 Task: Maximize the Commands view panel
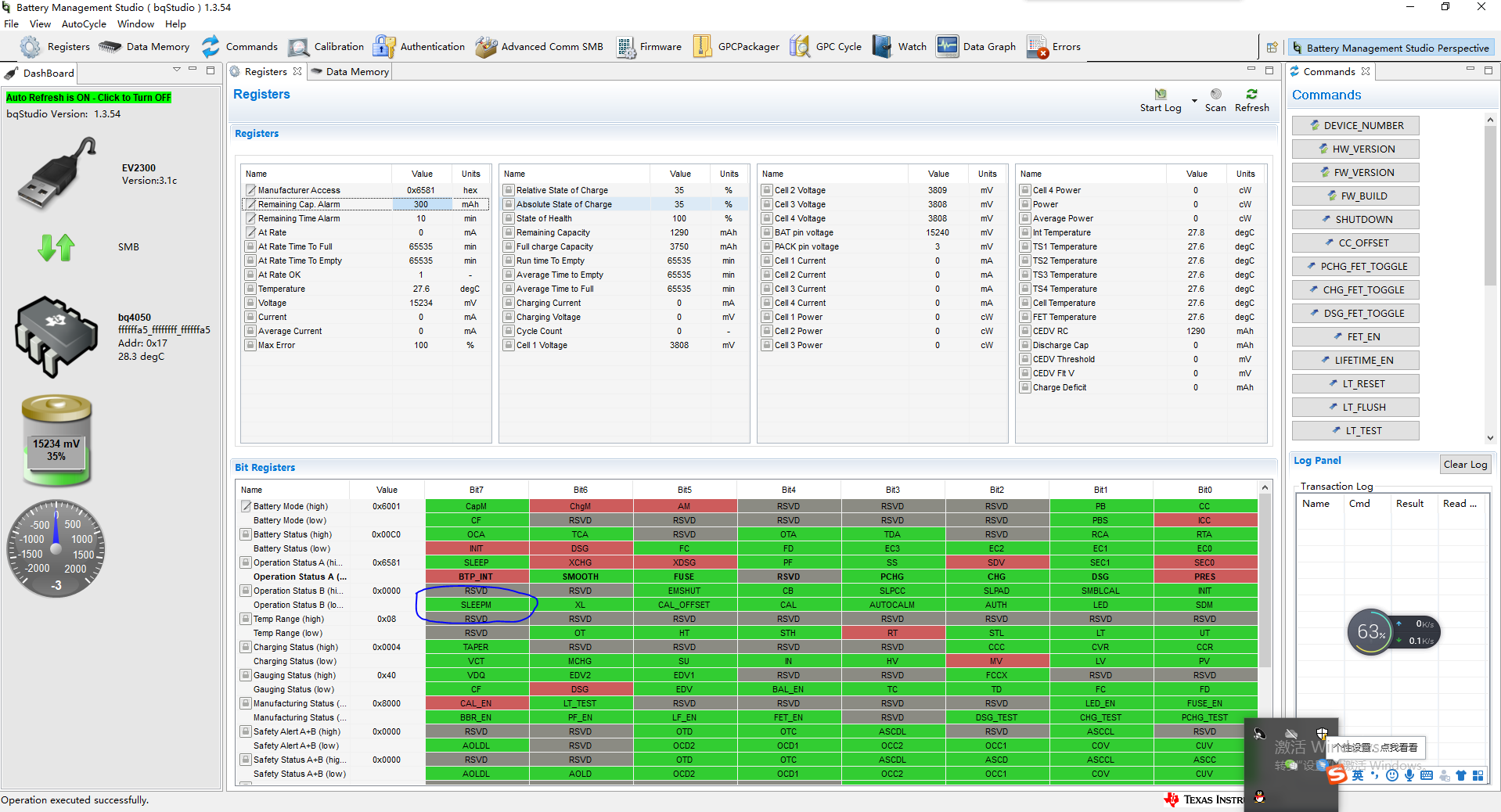point(1488,70)
